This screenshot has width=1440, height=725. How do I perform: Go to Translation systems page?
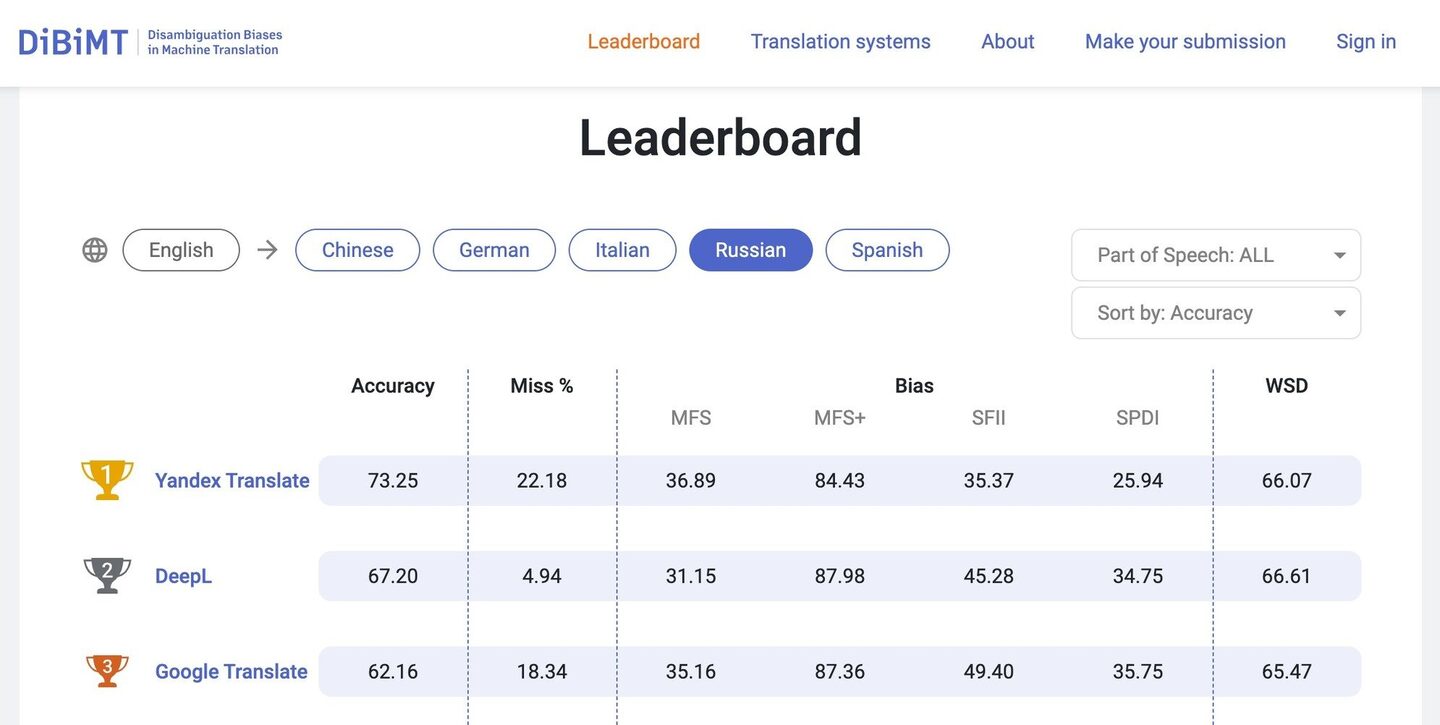(841, 42)
